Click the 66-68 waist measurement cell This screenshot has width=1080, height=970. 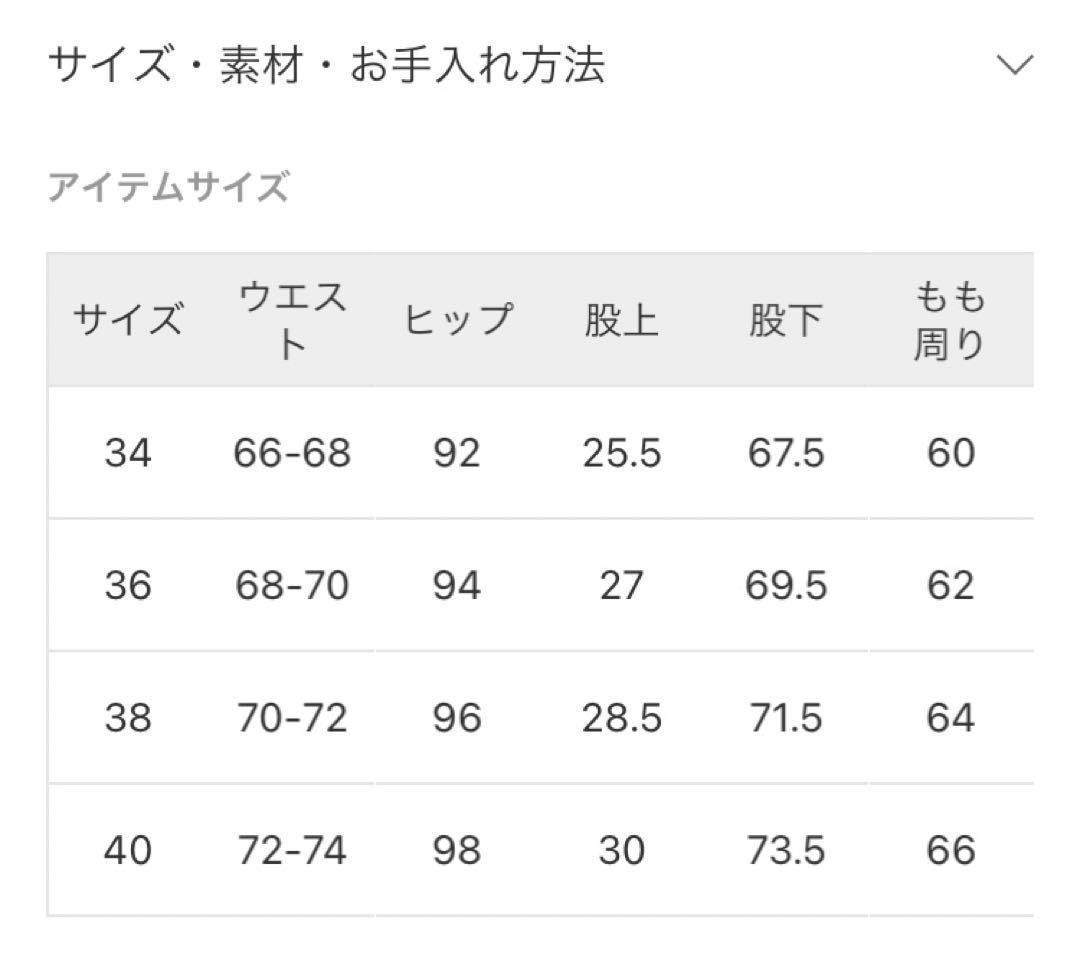click(x=289, y=452)
